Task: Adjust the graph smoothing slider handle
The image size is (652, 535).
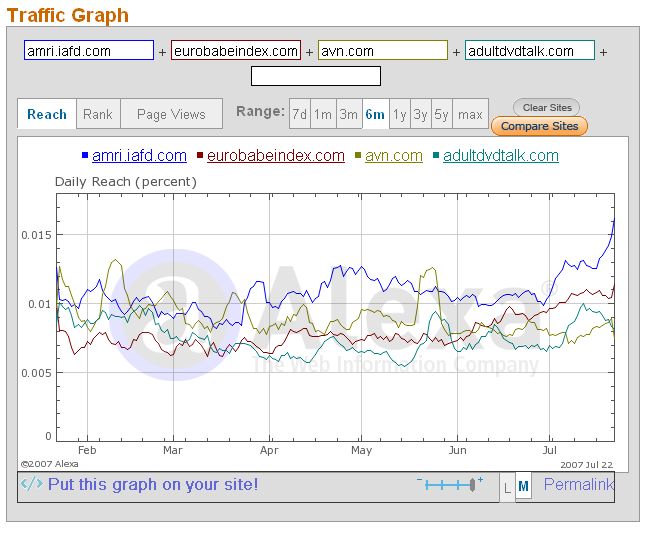Action: 472,485
